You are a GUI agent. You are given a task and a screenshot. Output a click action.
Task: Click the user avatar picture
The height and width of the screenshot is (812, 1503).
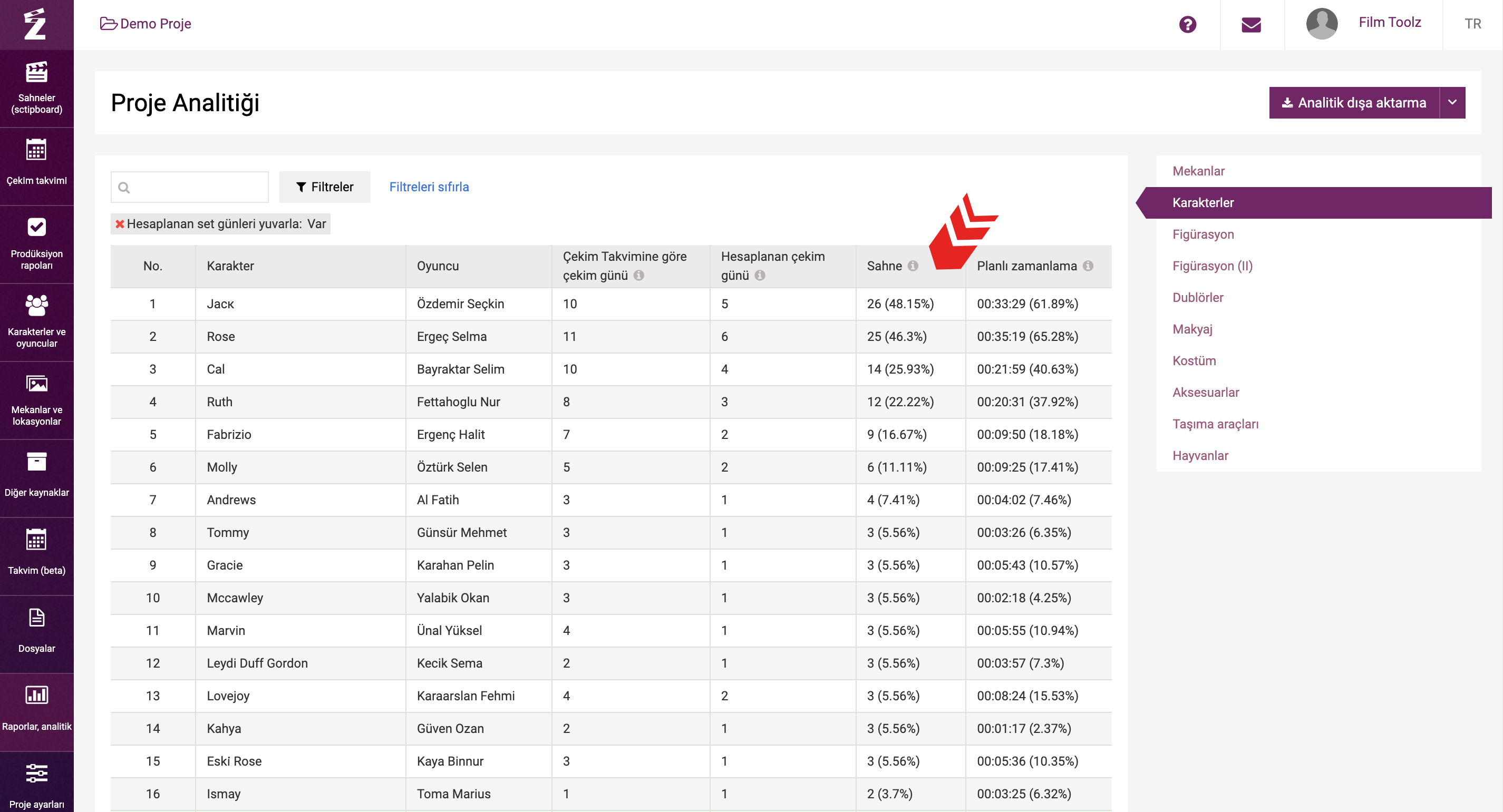tap(1322, 24)
